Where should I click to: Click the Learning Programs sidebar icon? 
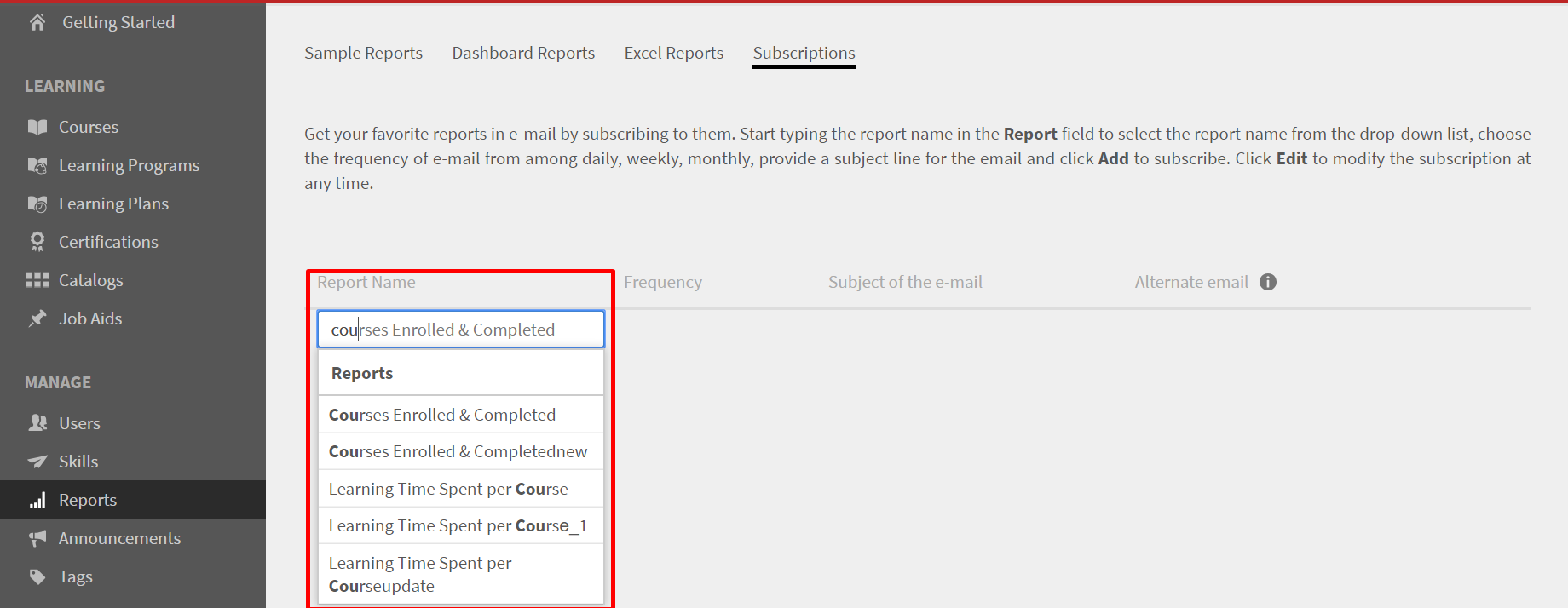37,165
